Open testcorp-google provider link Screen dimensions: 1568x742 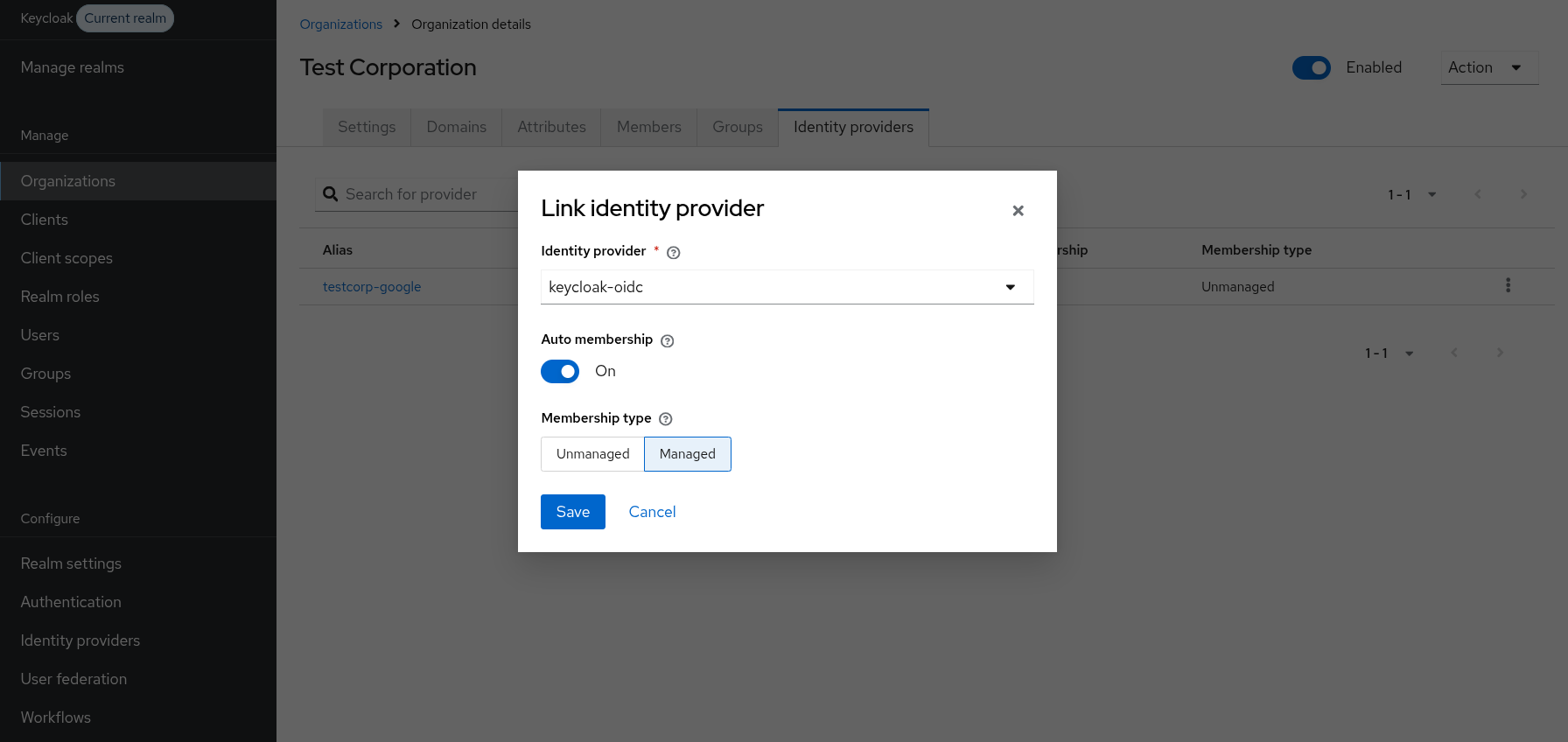pyautogui.click(x=372, y=287)
